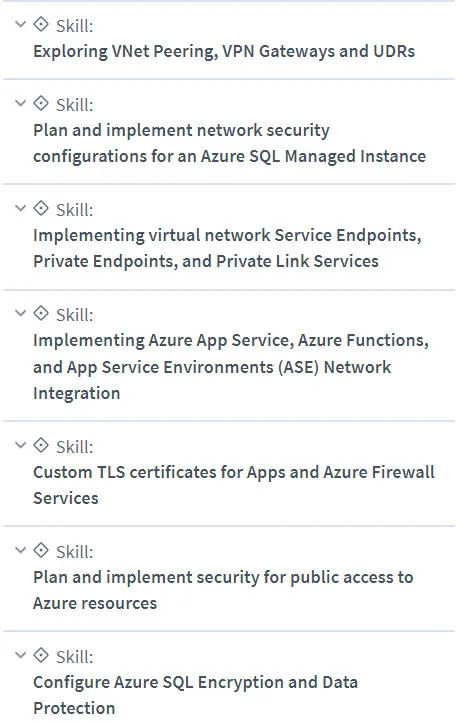Expand the Azure SQL Encryption skill chevron

(x=20, y=655)
